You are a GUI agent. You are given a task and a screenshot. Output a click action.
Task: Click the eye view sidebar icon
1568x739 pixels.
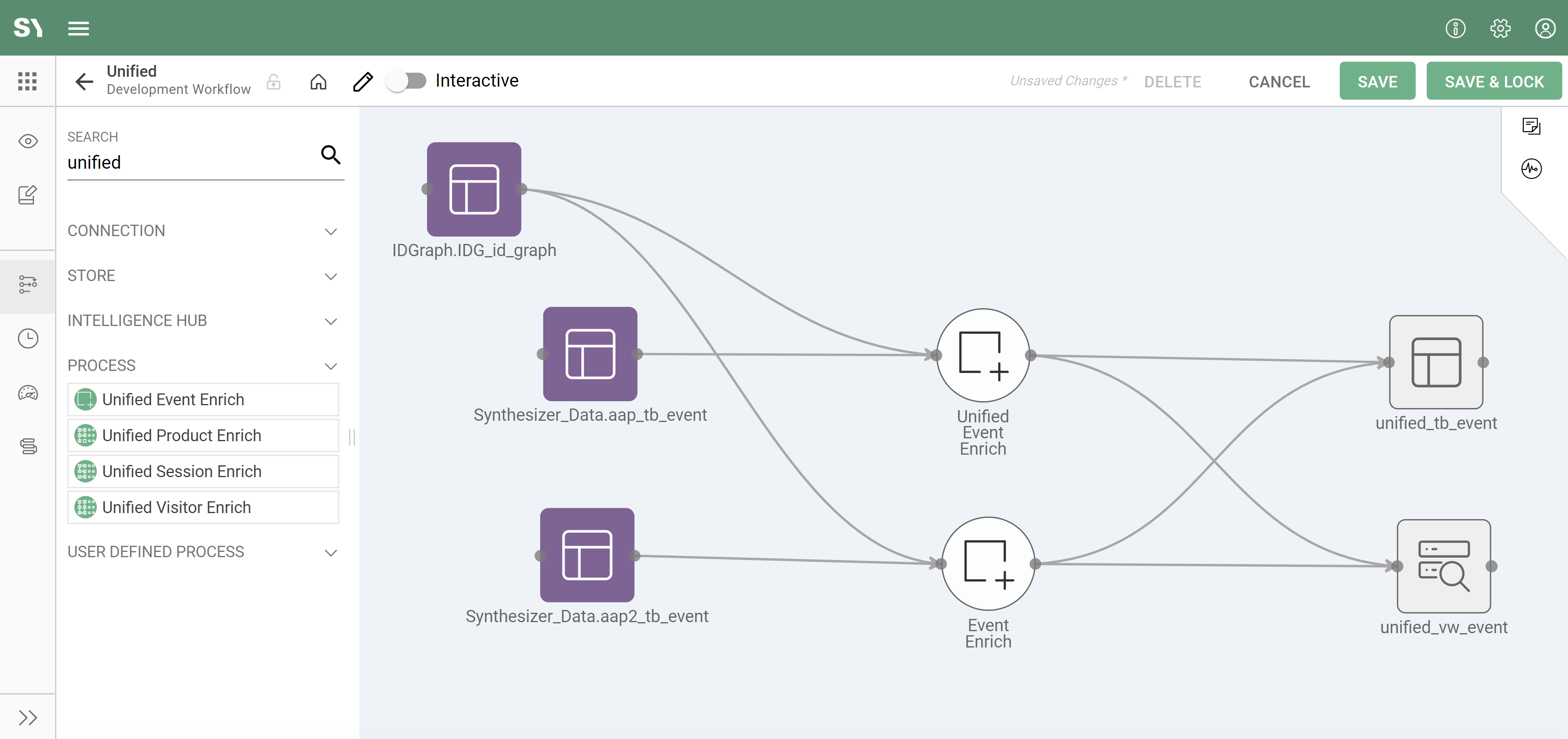pyautogui.click(x=27, y=141)
